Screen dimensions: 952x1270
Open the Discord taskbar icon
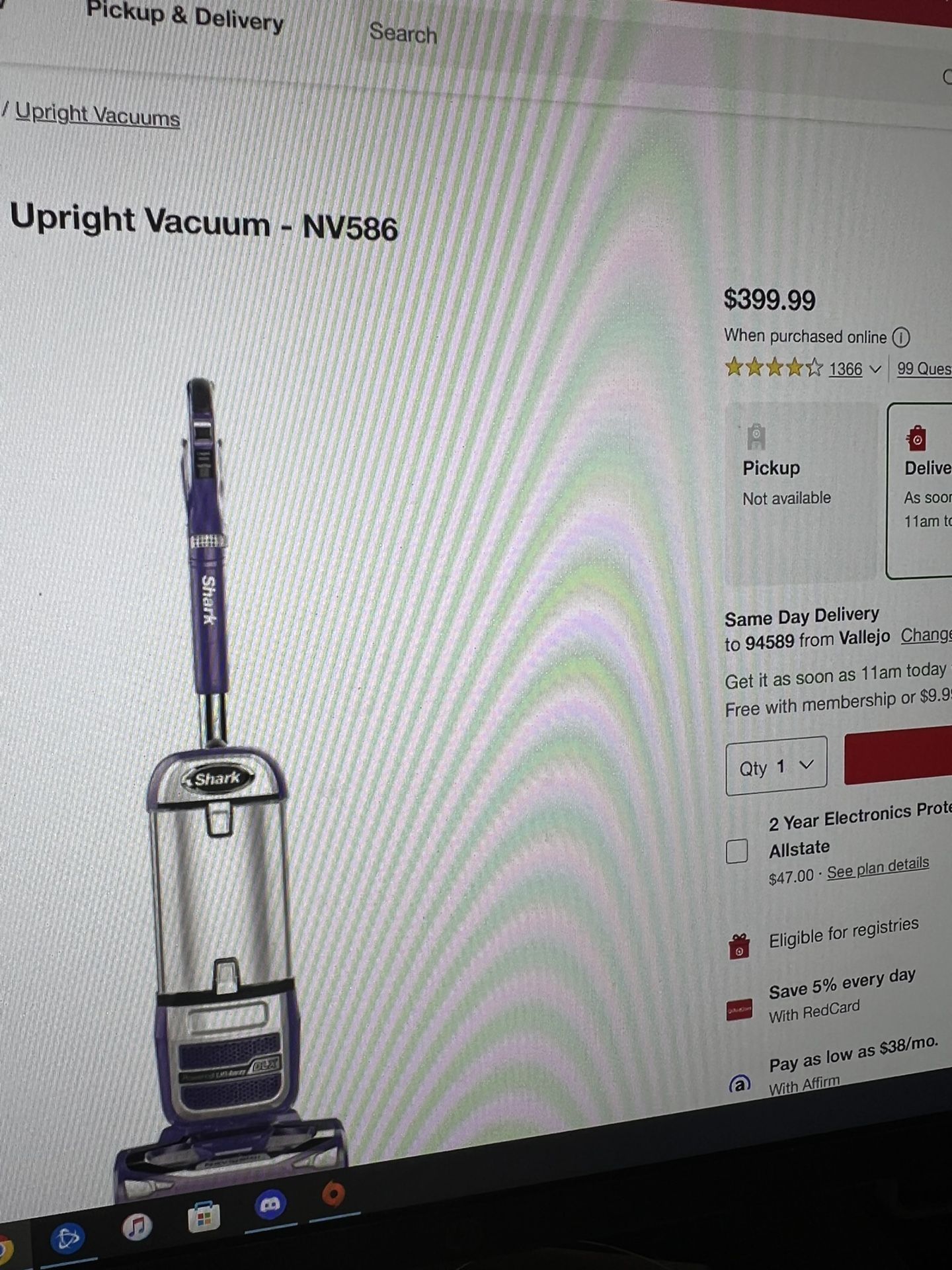click(270, 1205)
